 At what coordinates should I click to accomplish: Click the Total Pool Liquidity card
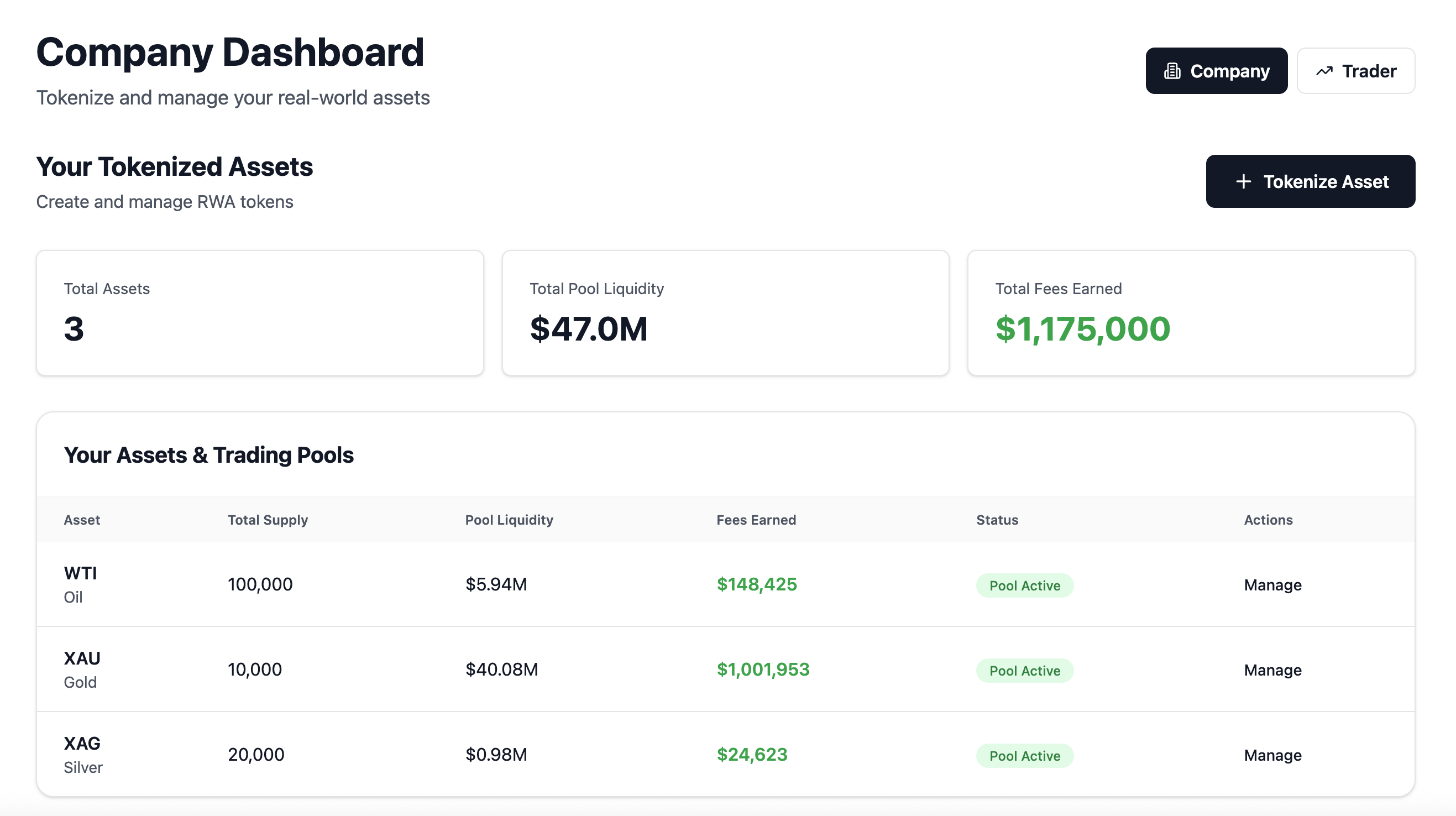(725, 313)
